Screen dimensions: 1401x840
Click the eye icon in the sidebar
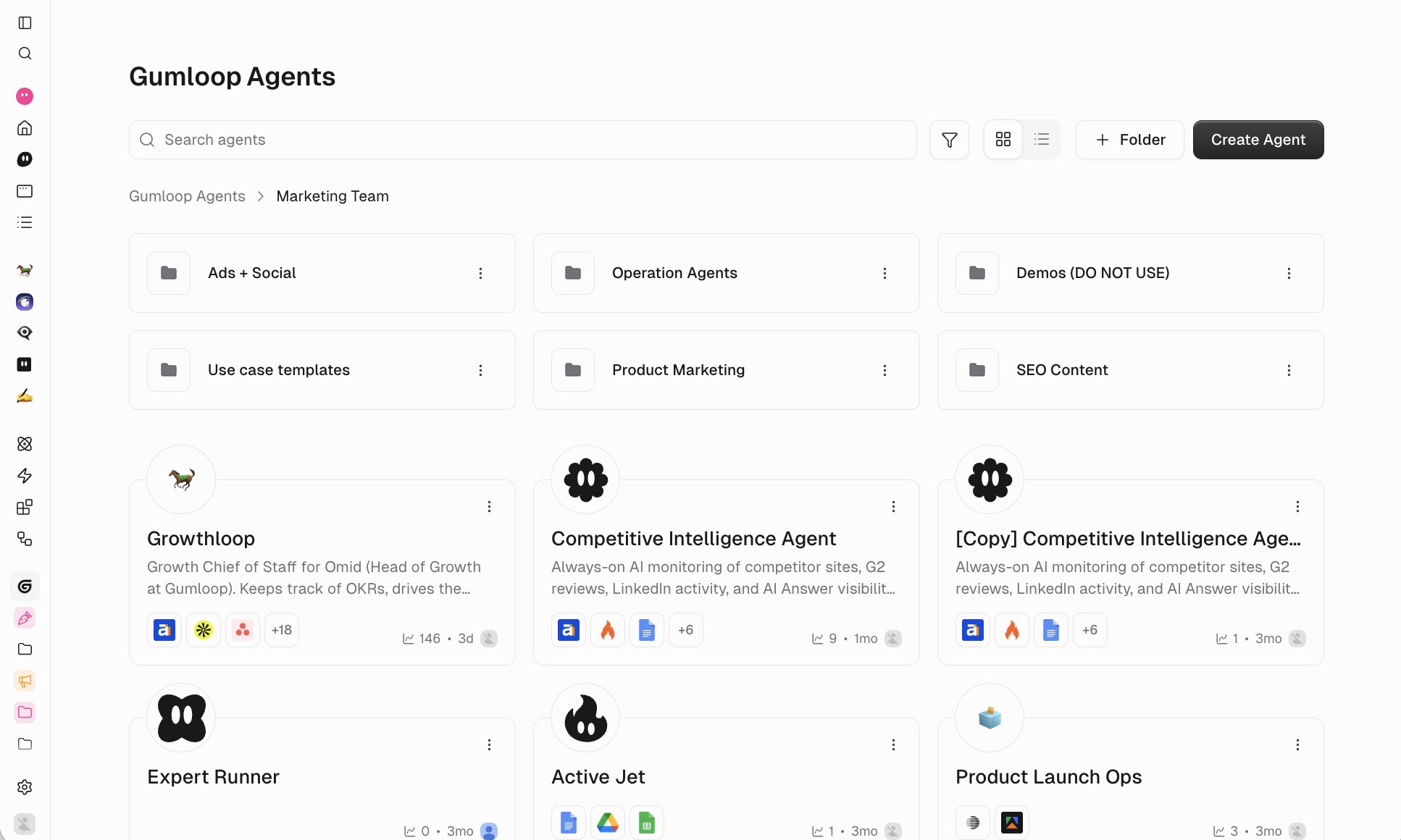coord(25,333)
